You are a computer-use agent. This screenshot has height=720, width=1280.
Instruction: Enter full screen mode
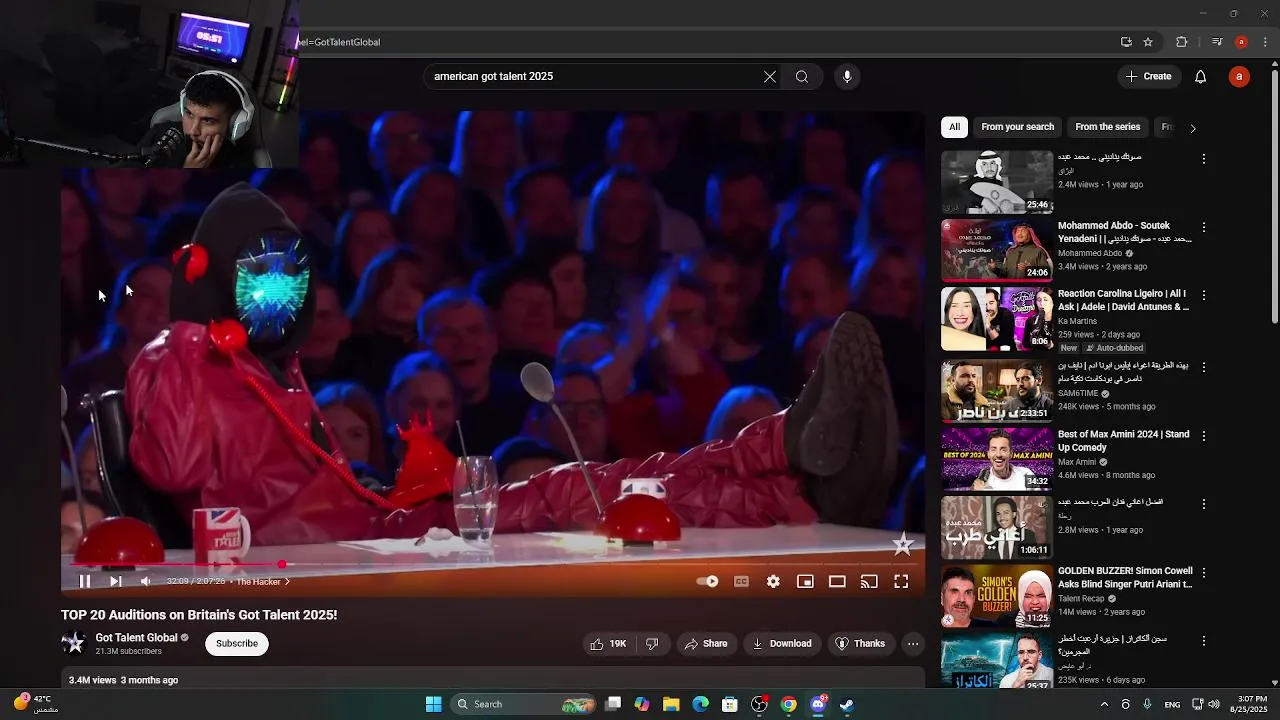click(x=901, y=581)
